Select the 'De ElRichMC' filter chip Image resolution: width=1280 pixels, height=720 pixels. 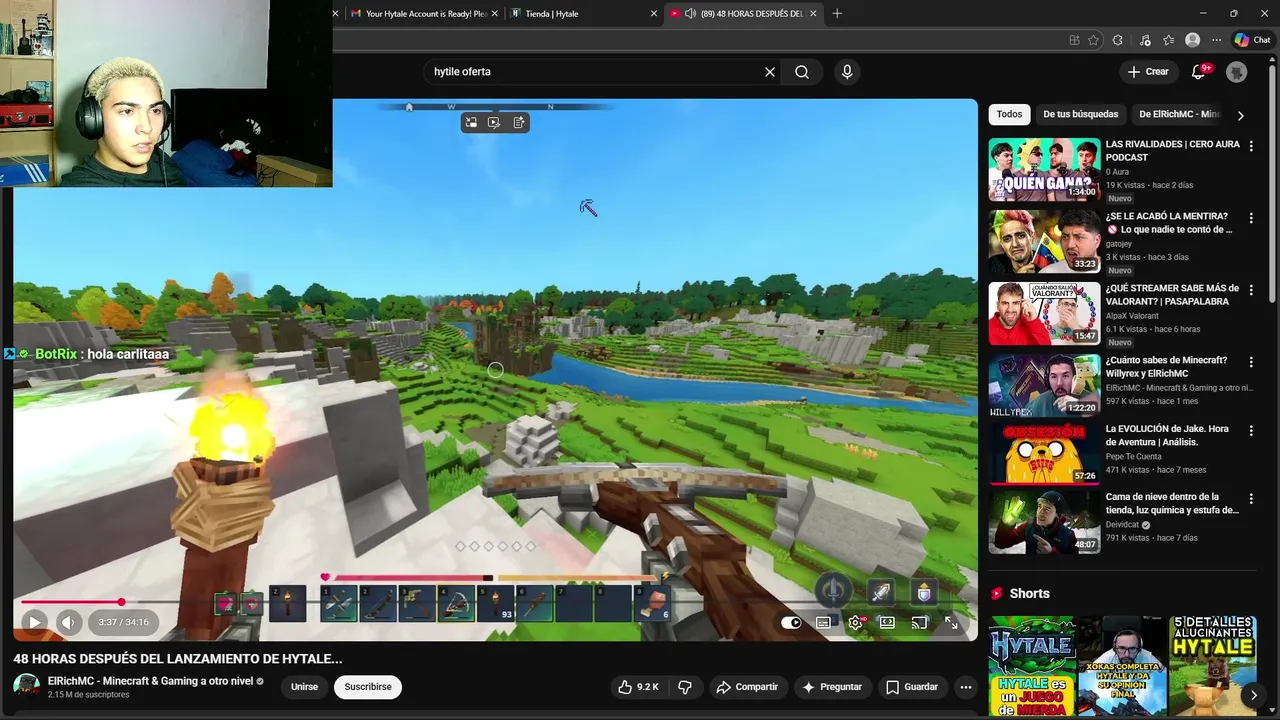click(x=1179, y=114)
